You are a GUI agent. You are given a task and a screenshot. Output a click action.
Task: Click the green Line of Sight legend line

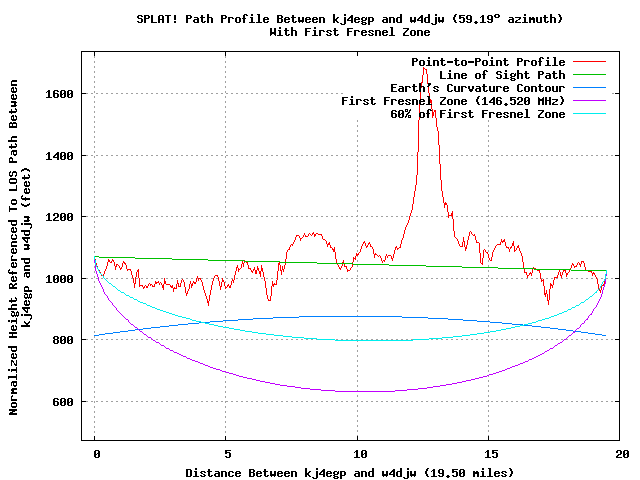pos(590,75)
